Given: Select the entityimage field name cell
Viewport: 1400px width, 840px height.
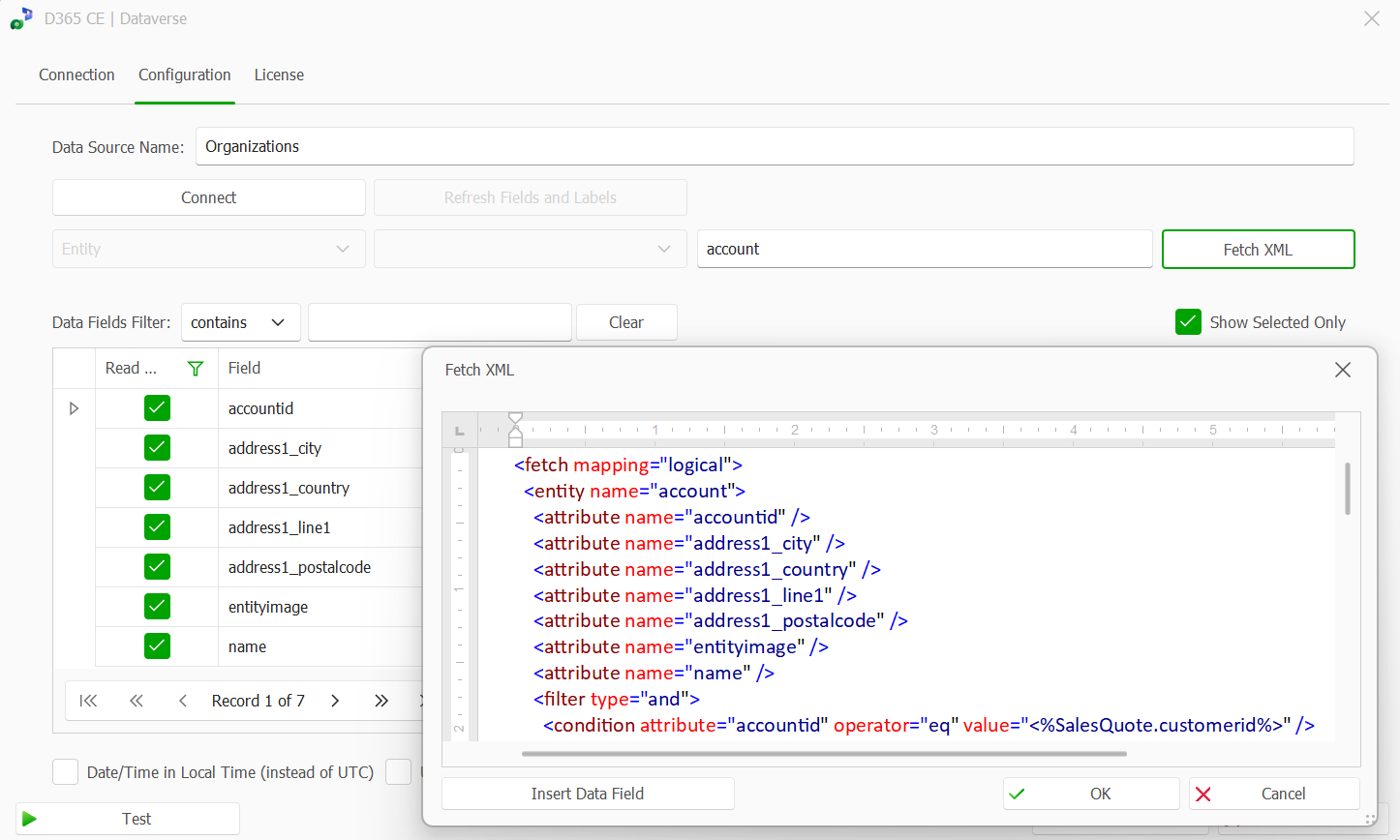Looking at the screenshot, I should tap(320, 607).
